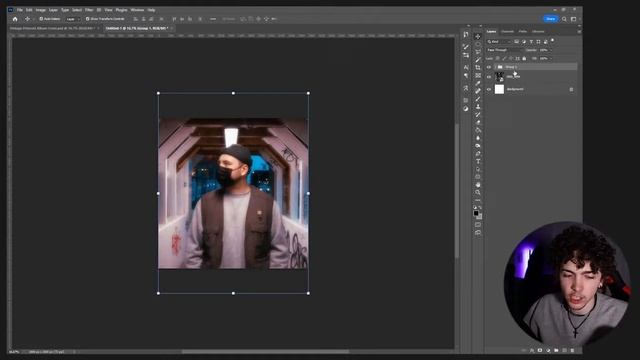The image size is (640, 360).
Task: Lock layer position icon
Action: (x=511, y=58)
